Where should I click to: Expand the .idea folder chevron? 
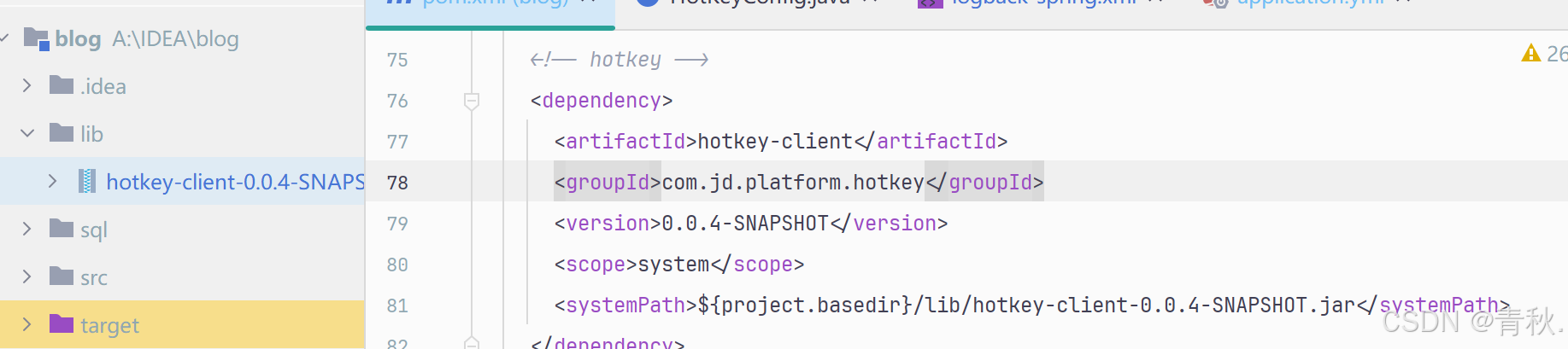pyautogui.click(x=26, y=85)
